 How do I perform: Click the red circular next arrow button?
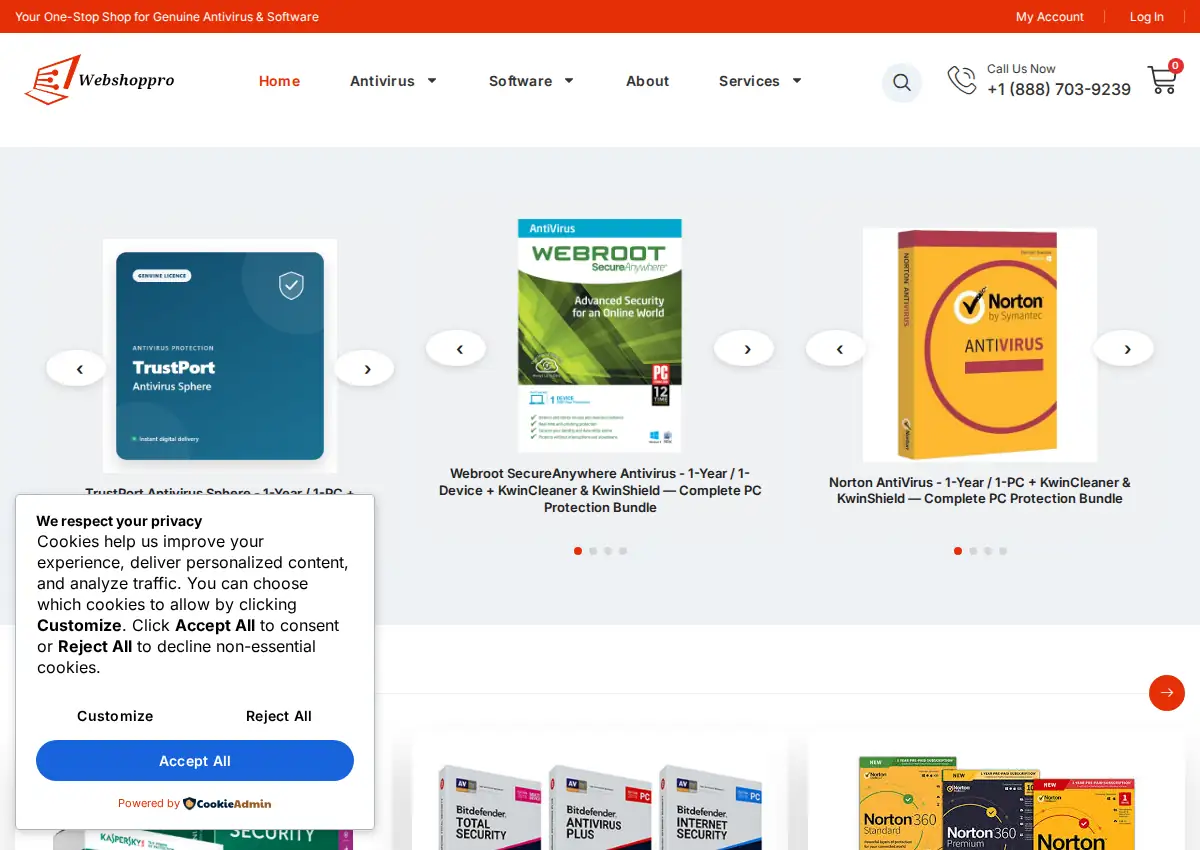(1167, 693)
